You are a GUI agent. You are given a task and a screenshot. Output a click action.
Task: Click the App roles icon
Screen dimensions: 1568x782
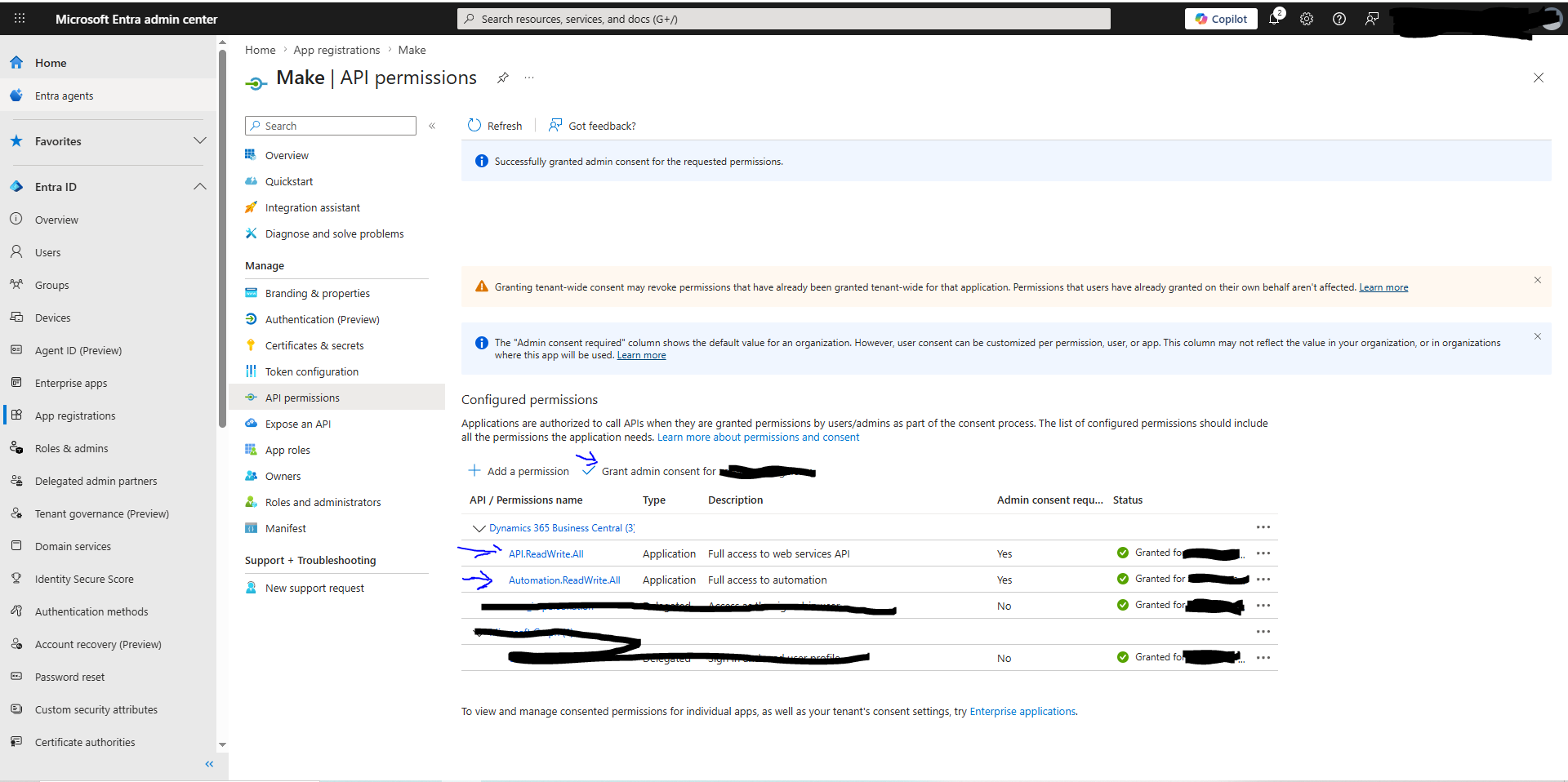tap(251, 449)
